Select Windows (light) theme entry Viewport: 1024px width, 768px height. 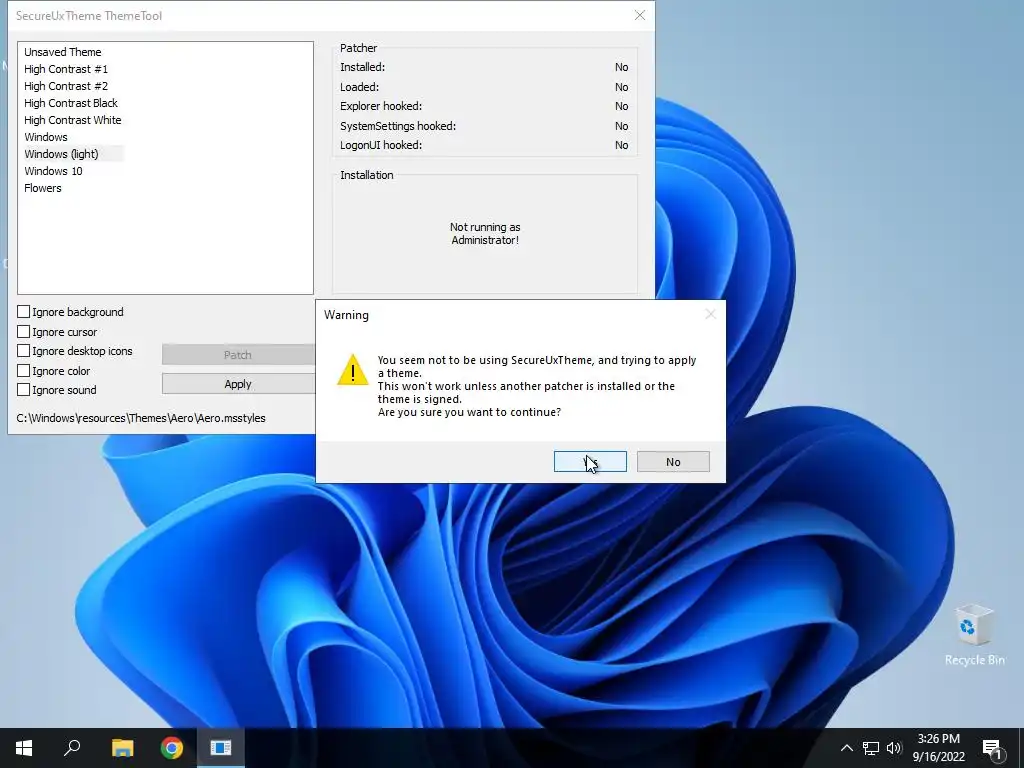pos(61,153)
